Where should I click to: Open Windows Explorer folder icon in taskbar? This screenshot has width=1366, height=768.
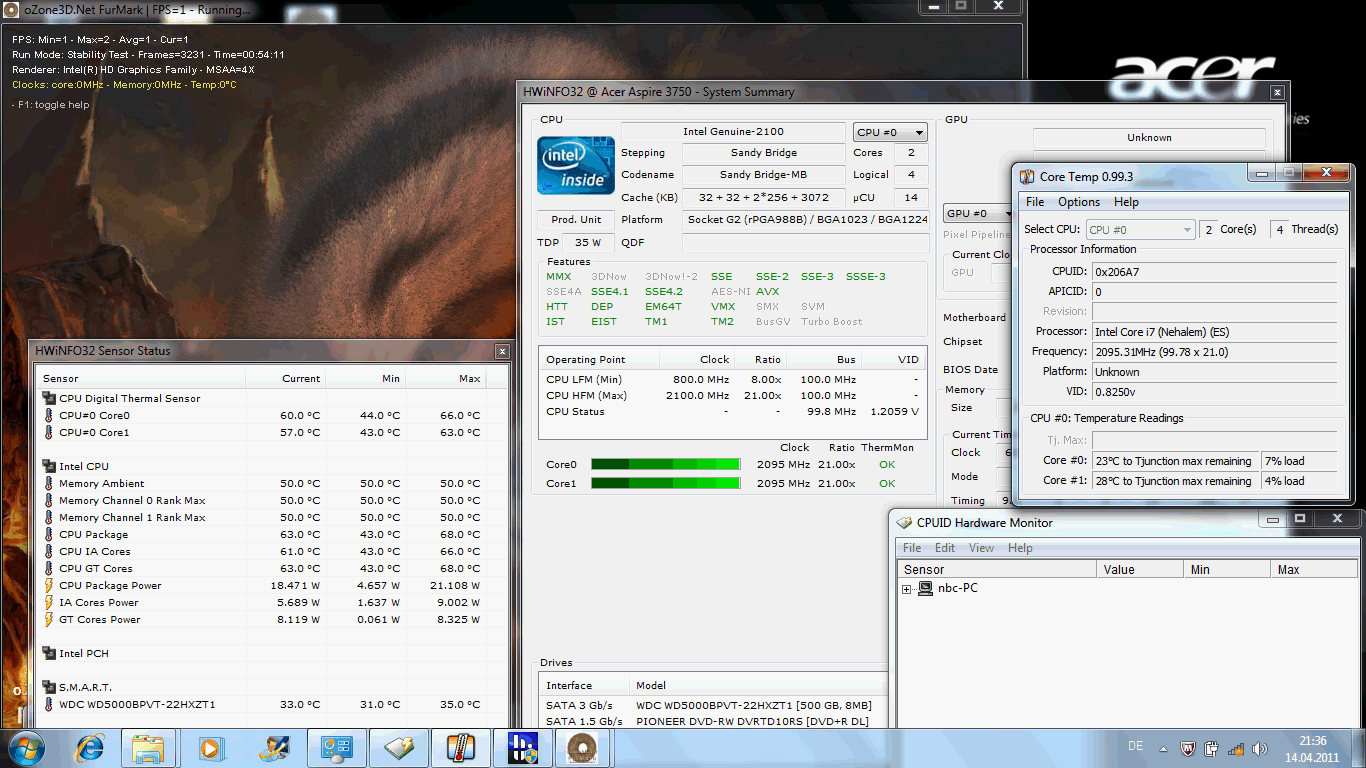148,748
